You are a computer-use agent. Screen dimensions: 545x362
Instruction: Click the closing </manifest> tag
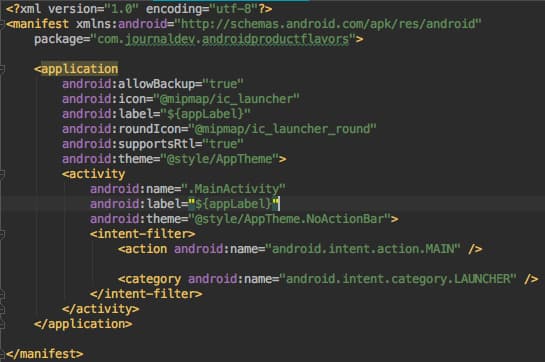[44, 354]
